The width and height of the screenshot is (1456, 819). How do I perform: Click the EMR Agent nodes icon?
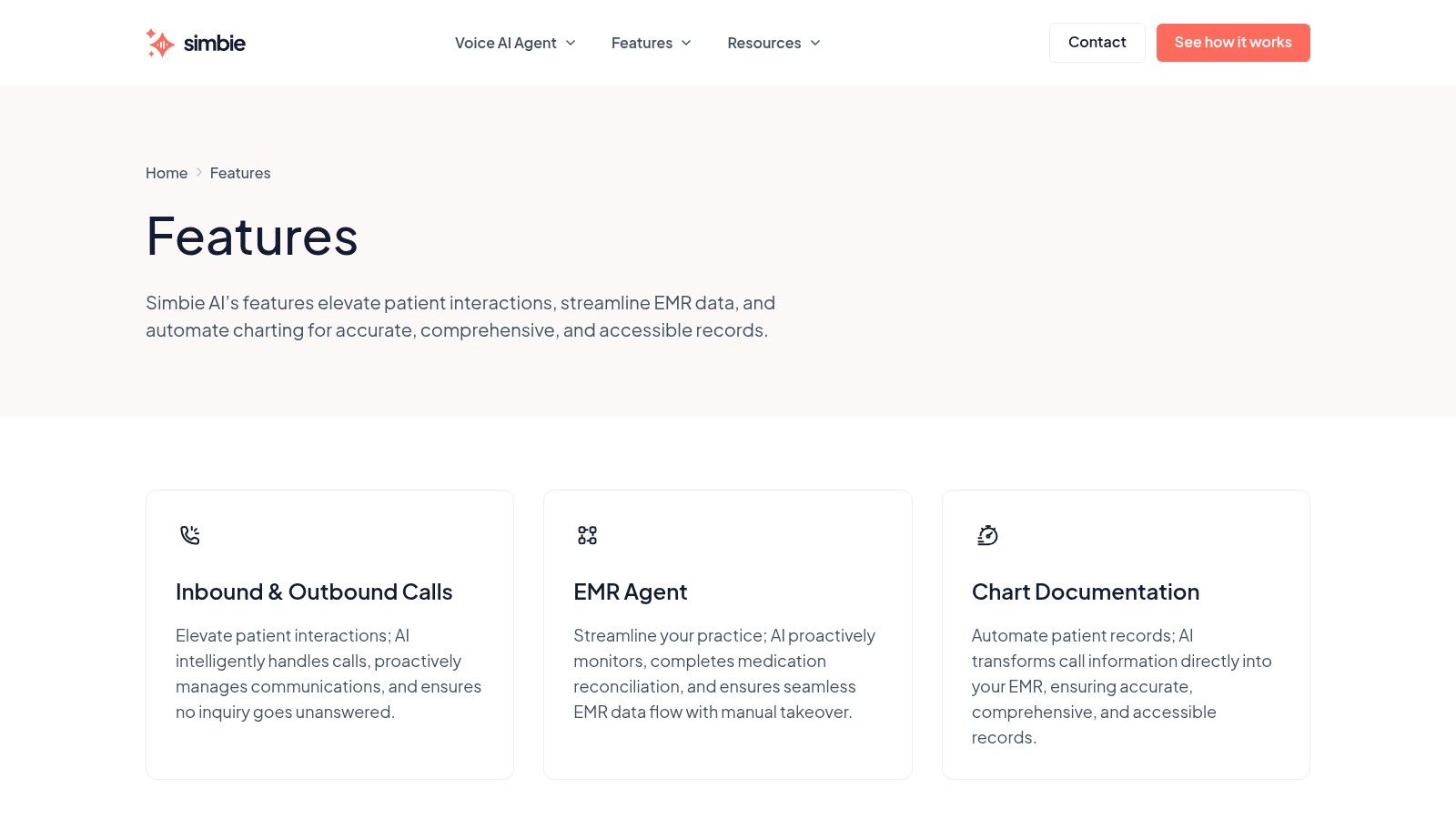point(588,535)
